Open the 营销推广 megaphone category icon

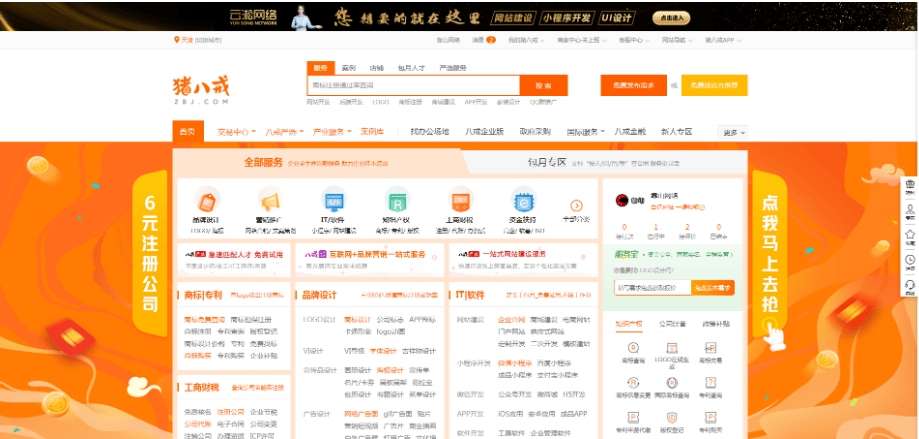(x=269, y=199)
